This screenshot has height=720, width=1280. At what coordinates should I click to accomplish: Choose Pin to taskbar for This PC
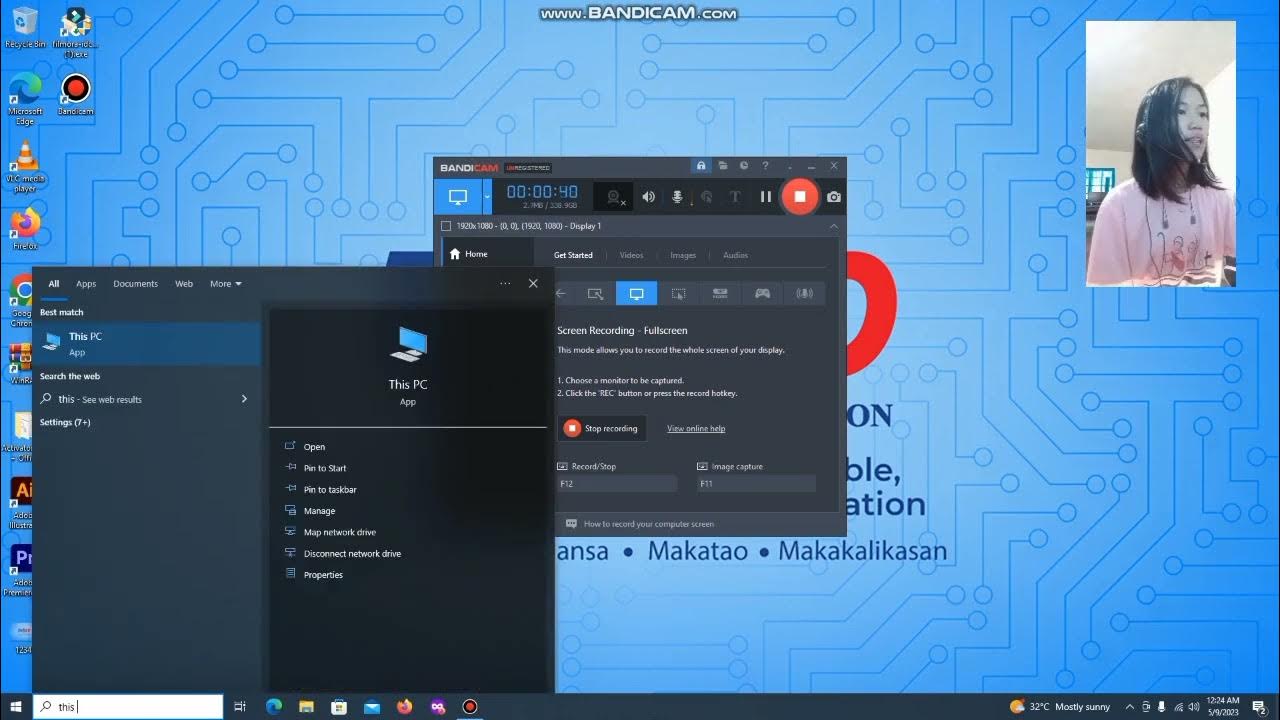click(x=408, y=490)
